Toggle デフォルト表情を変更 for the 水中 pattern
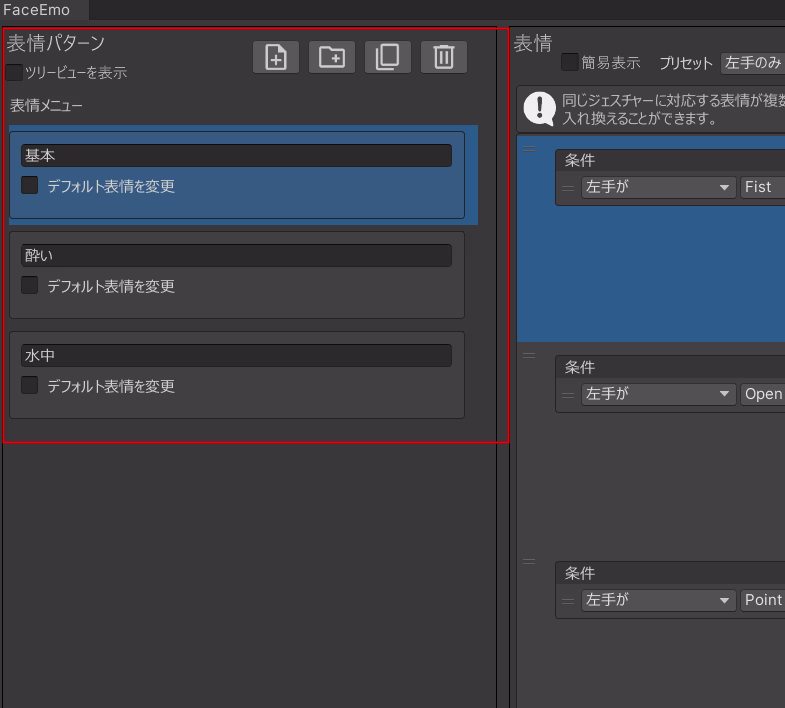This screenshot has width=785, height=708. click(x=30, y=386)
